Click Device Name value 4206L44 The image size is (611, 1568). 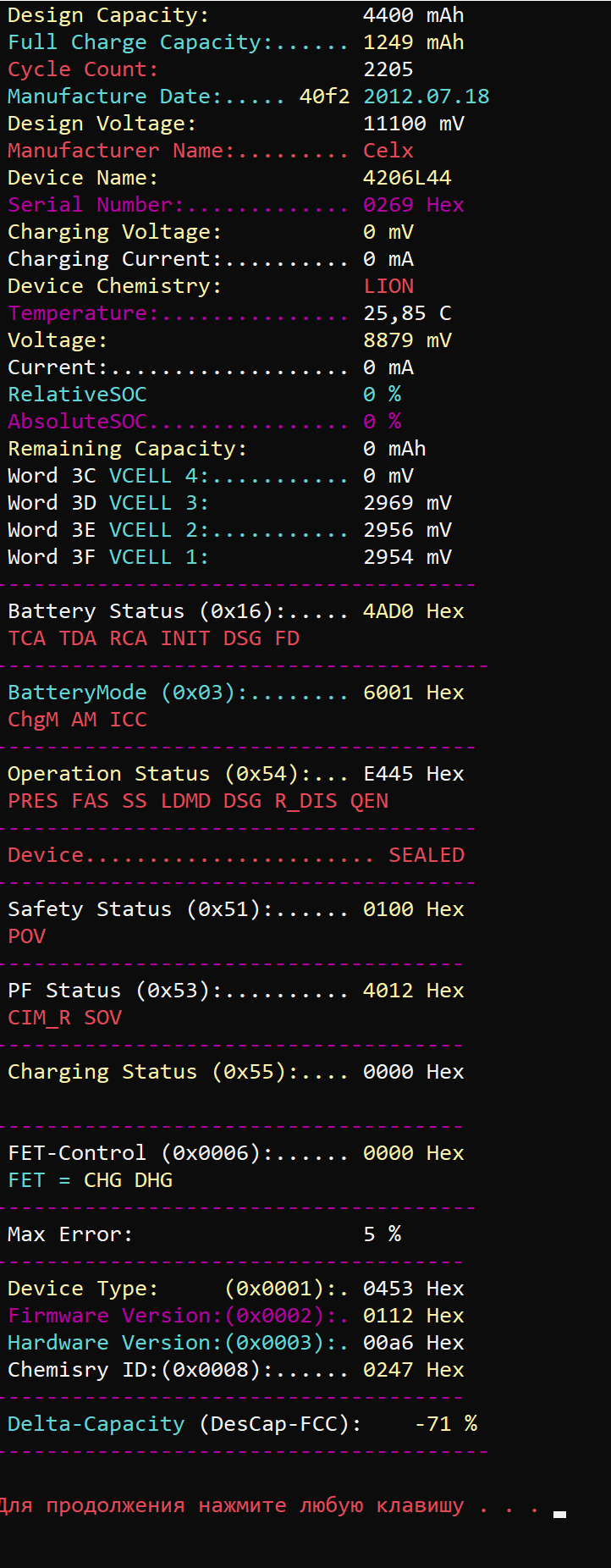407,178
